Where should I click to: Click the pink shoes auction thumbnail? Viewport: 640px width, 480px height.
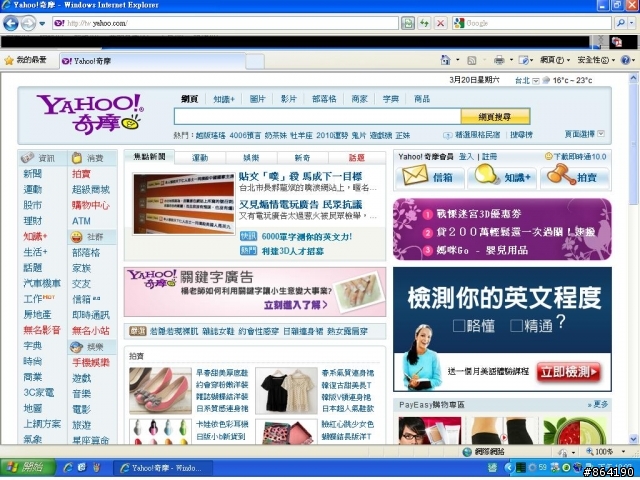[x=160, y=391]
